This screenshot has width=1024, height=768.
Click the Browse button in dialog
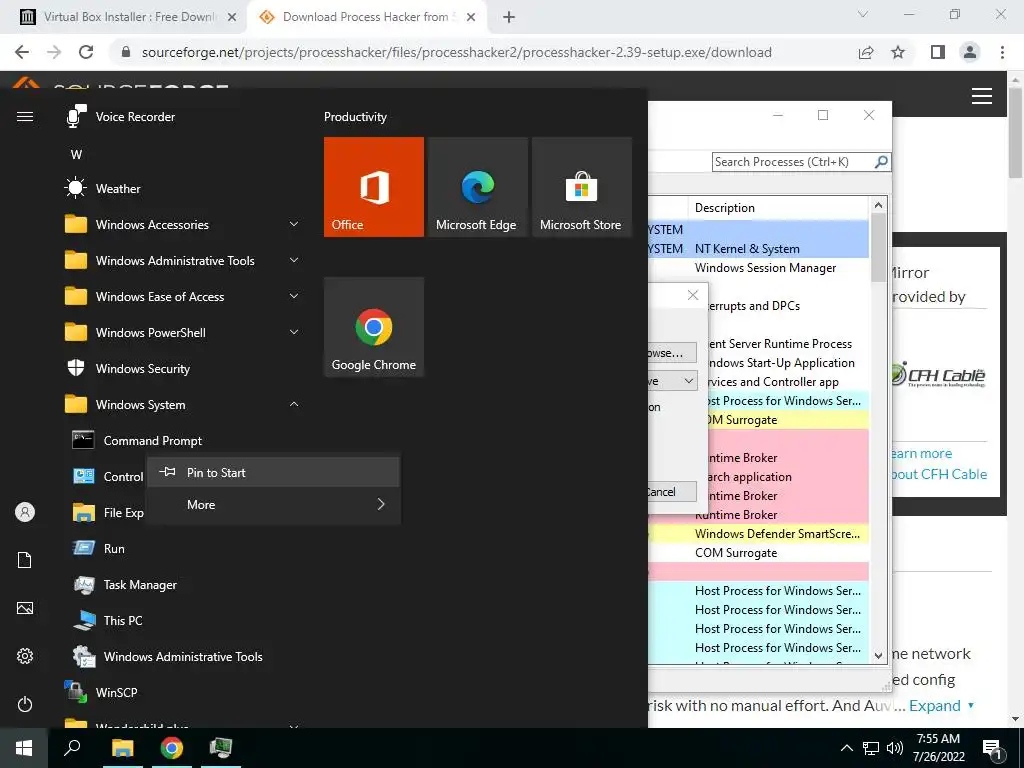[671, 353]
